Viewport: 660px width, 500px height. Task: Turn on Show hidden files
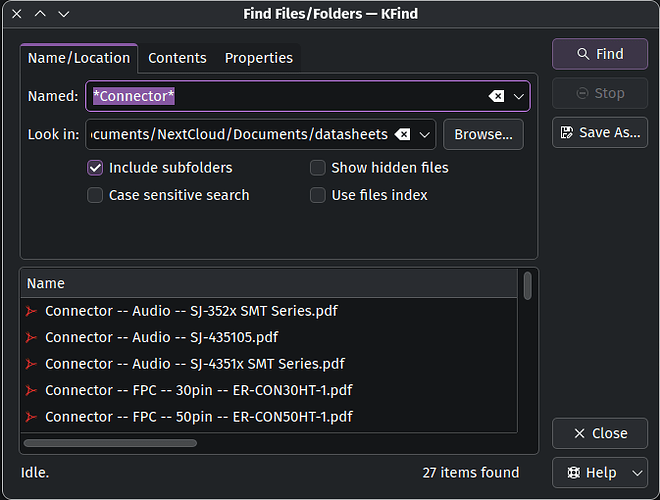click(318, 168)
